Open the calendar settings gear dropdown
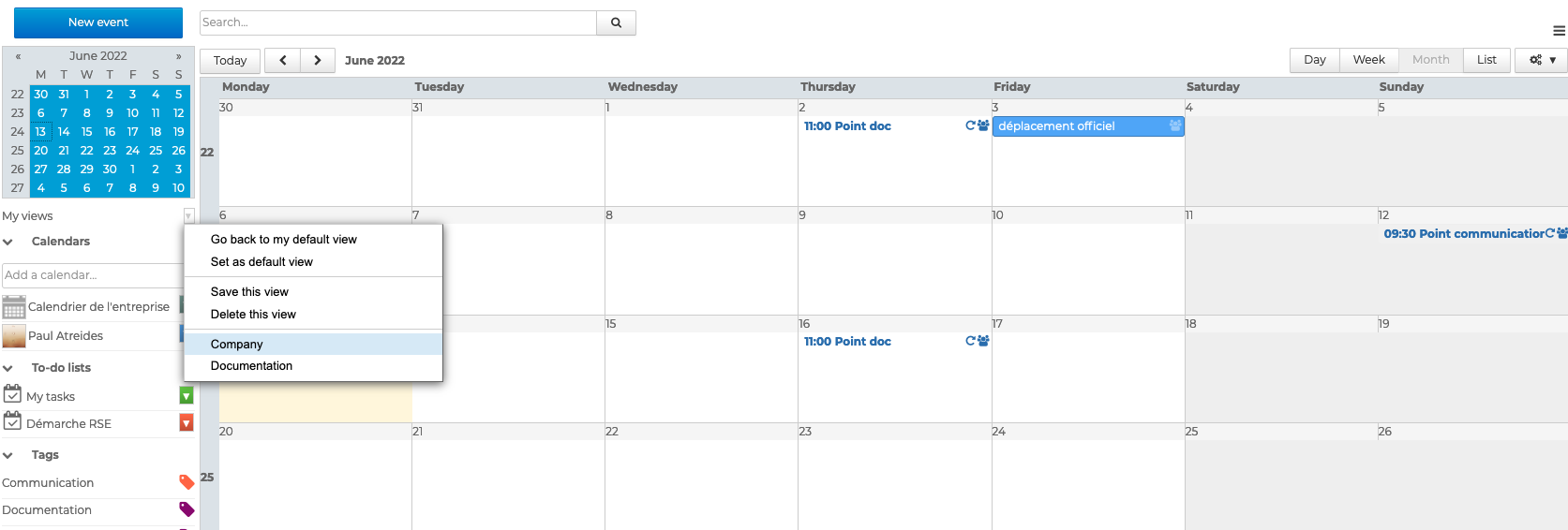This screenshot has width=1568, height=530. pos(1542,60)
